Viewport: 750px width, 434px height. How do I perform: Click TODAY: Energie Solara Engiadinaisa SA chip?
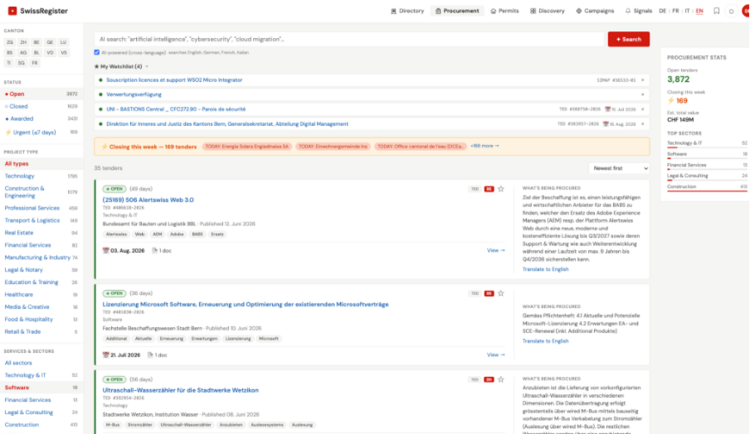point(247,146)
